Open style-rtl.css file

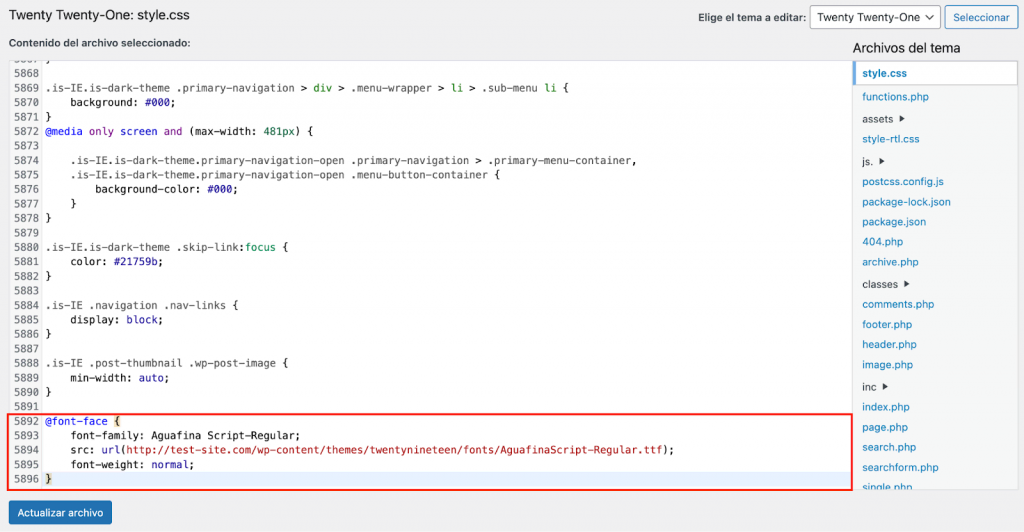[890, 139]
